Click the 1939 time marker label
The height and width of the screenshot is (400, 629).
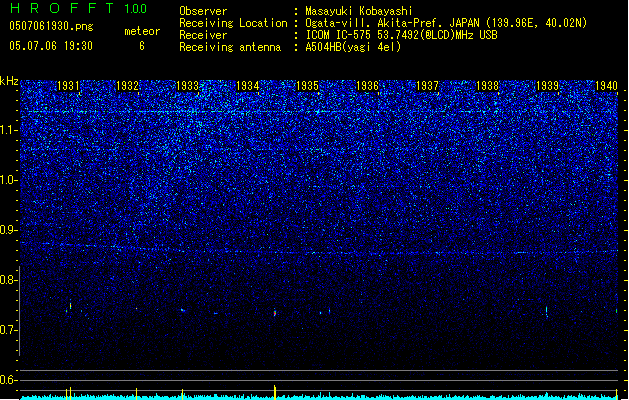548,86
